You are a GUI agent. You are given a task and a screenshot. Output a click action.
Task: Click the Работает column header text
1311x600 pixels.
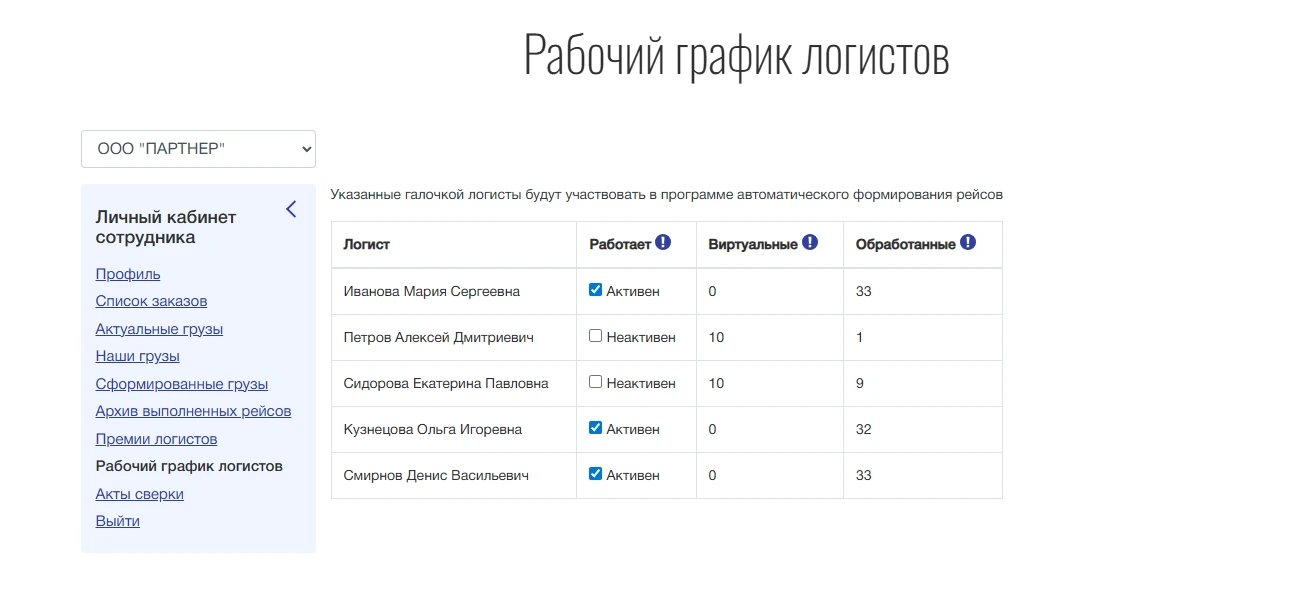tap(620, 244)
